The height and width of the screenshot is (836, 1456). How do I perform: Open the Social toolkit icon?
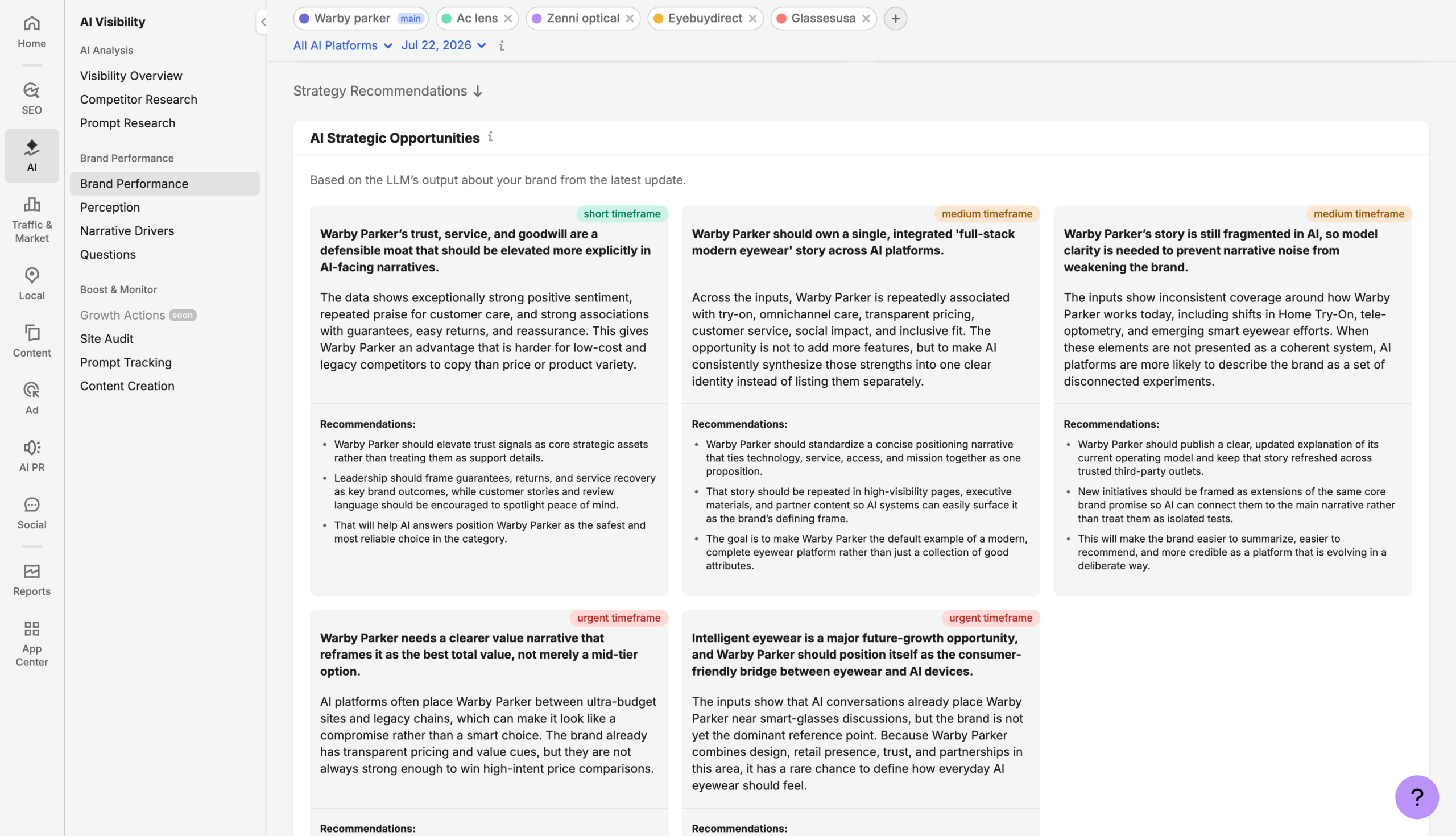pyautogui.click(x=32, y=505)
